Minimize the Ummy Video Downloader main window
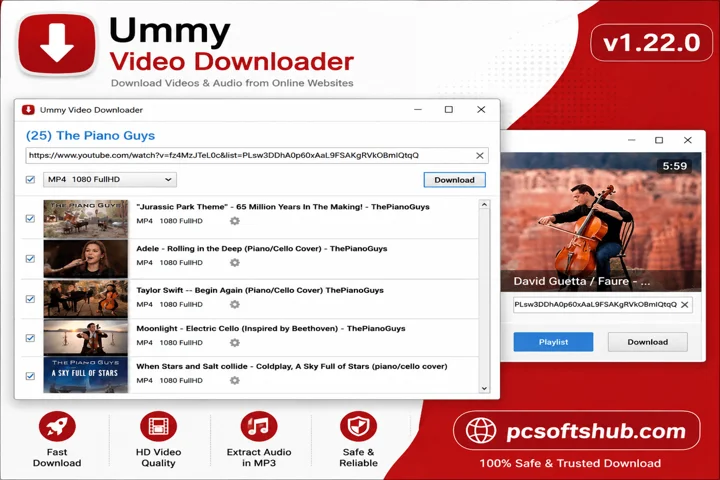Screen dimensions: 720x480 [x=418, y=110]
